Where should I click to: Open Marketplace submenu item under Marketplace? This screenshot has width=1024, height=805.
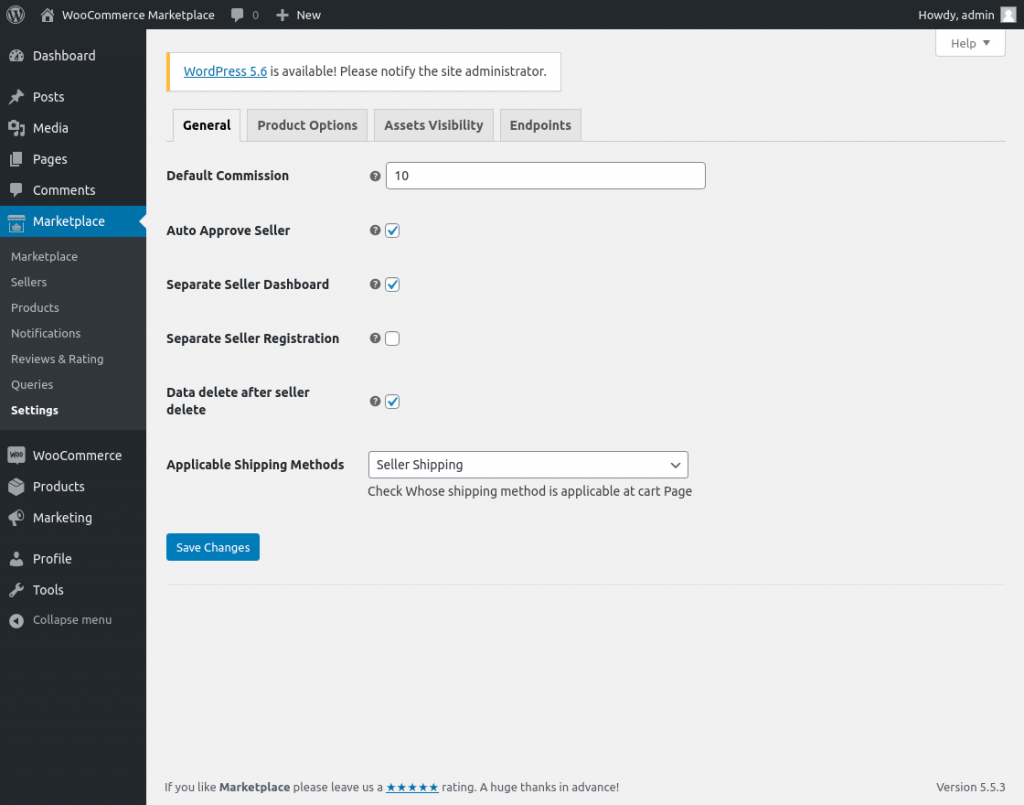[44, 257]
